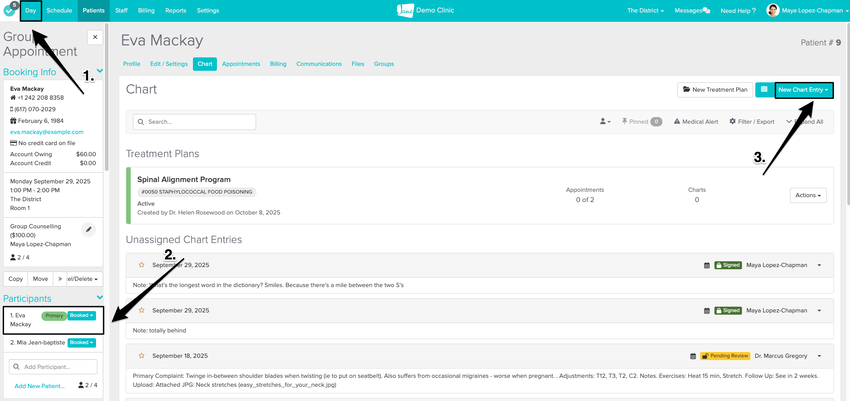Star the September 18 chart entry
This screenshot has height=401, width=850.
[142, 355]
